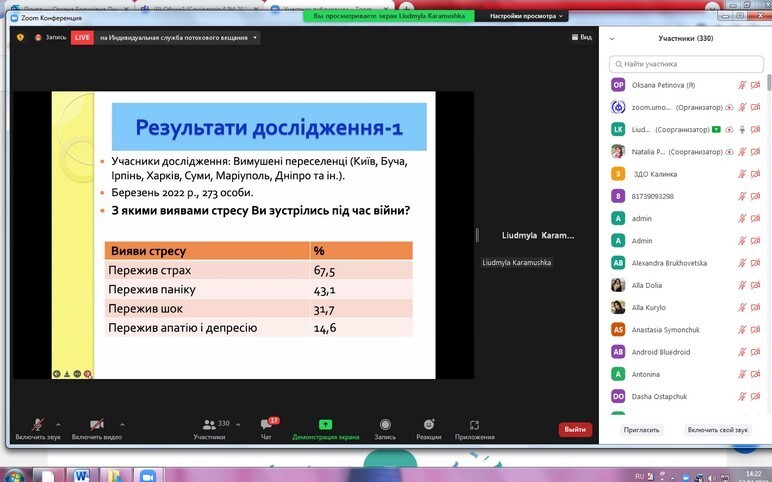The image size is (772, 482).
Task: Click camera-off icon for Antonina
Action: 755,374
